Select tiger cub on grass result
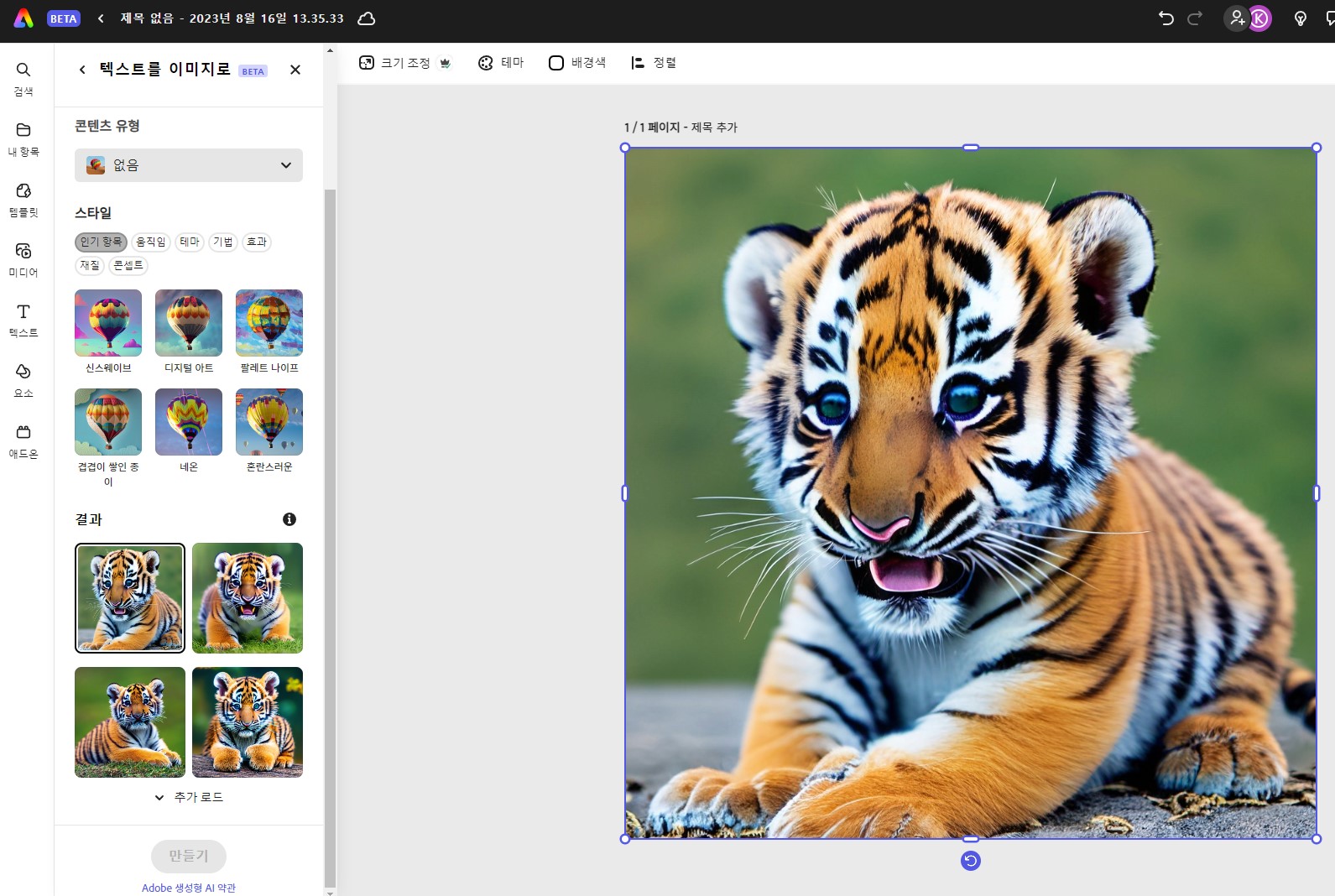This screenshot has height=896, width=1335. tap(248, 598)
